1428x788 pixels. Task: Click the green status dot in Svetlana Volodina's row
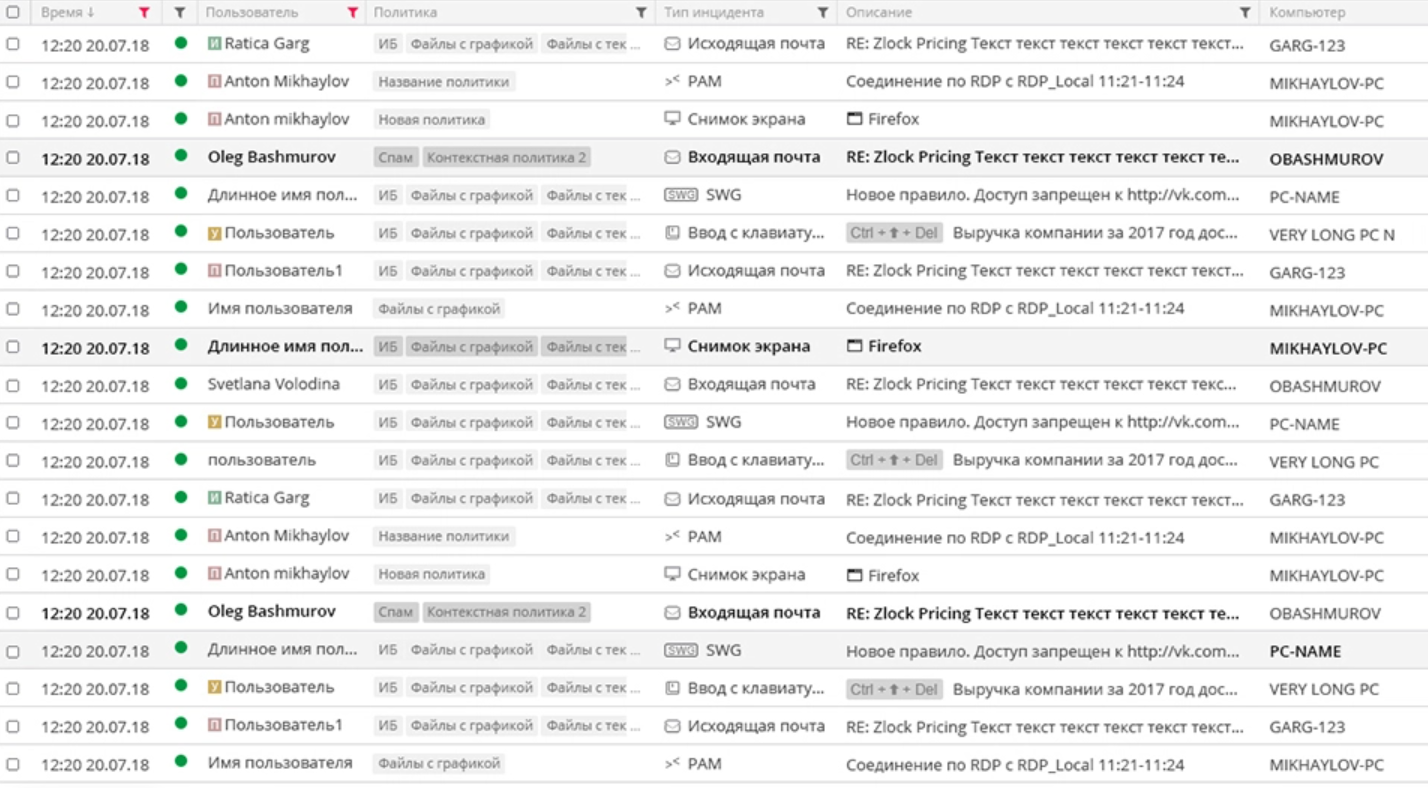(x=181, y=384)
